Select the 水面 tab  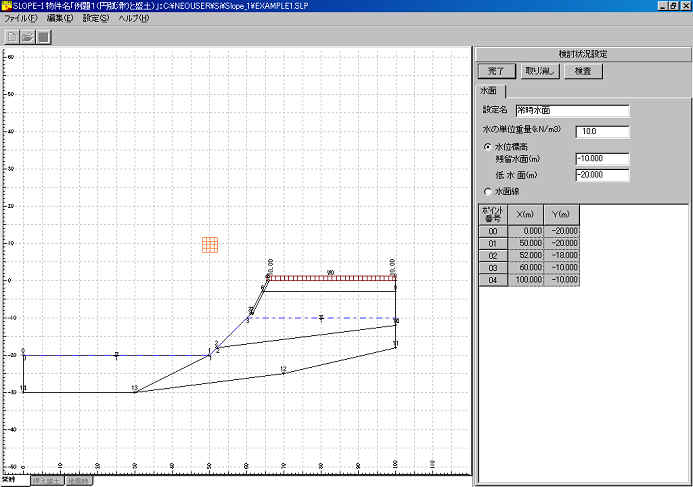coord(489,91)
